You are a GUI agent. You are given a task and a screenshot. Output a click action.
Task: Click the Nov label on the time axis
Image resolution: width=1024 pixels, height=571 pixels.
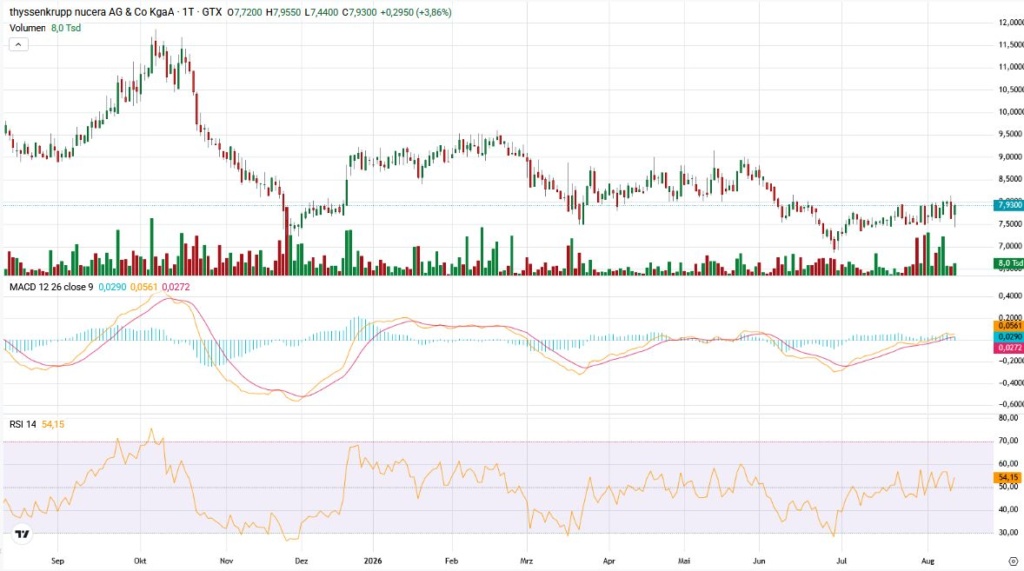(227, 561)
